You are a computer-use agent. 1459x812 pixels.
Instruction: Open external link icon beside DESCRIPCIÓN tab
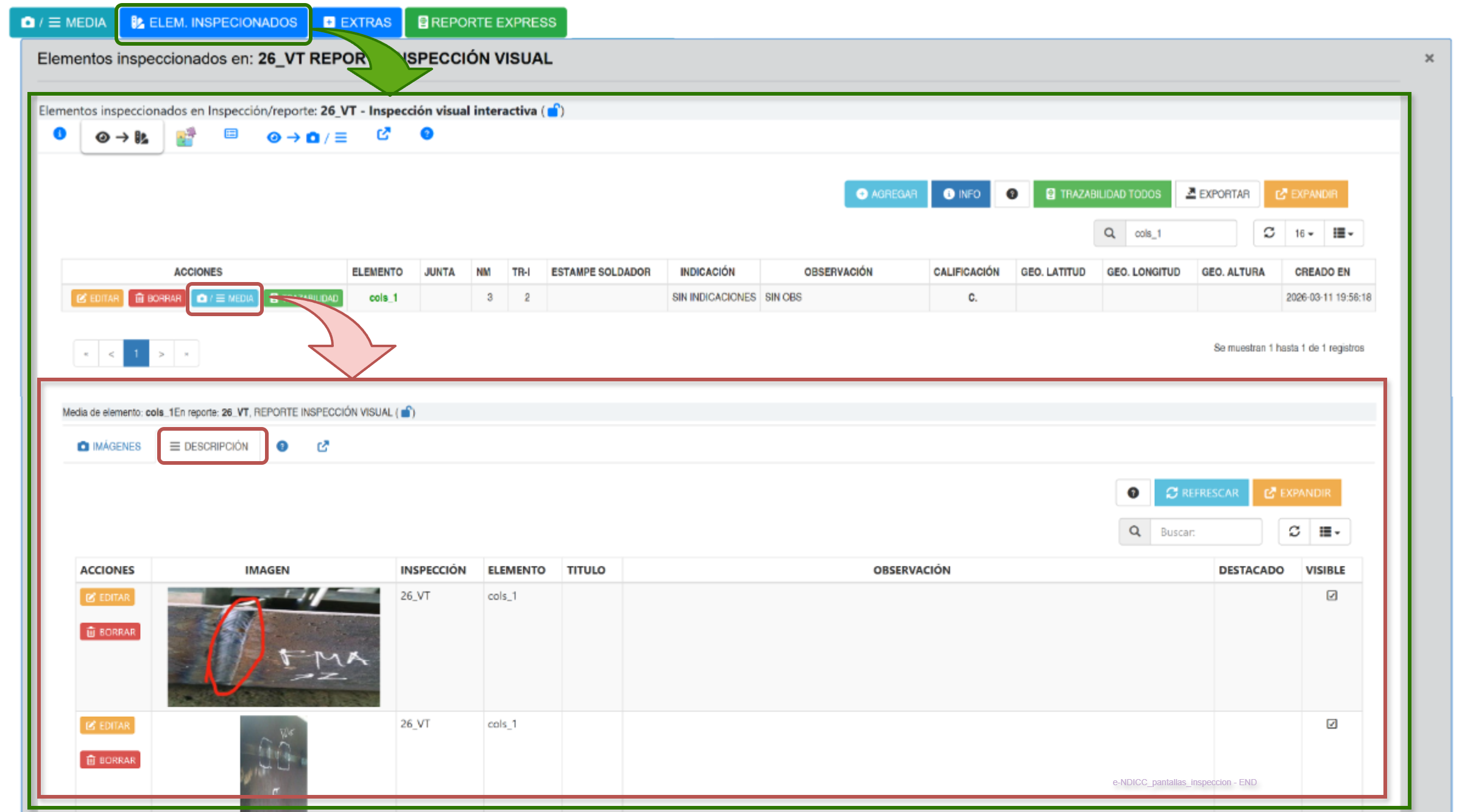tap(323, 446)
